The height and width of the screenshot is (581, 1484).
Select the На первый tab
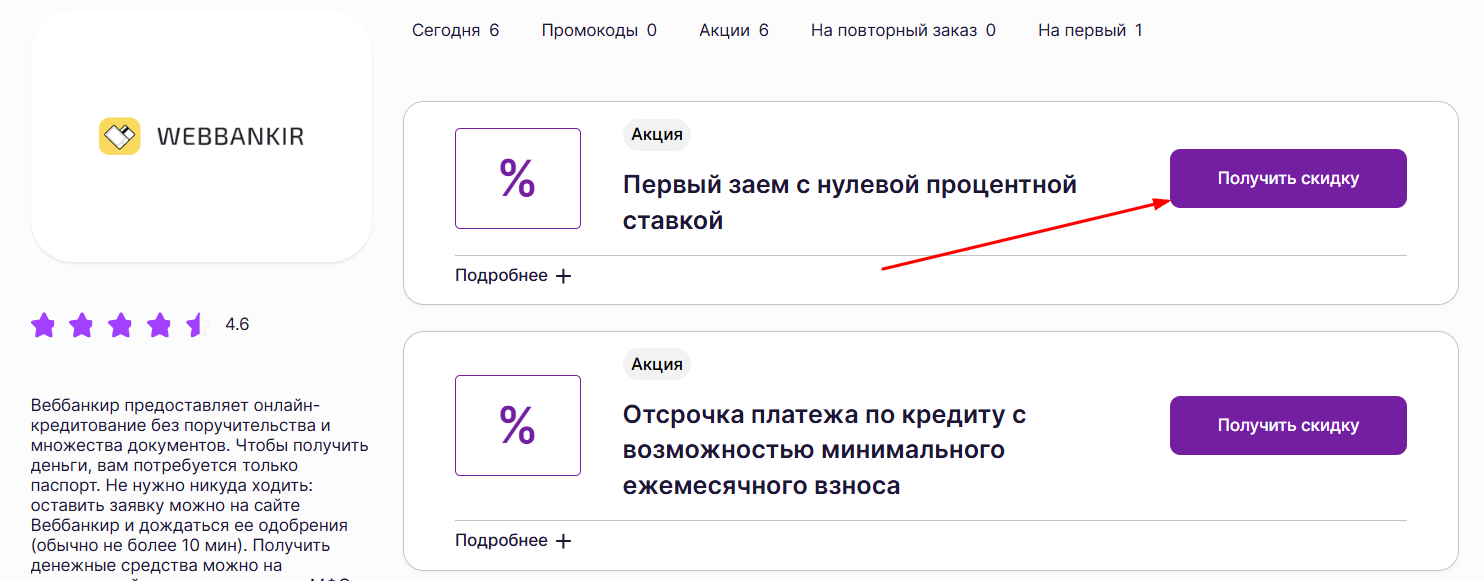click(x=1089, y=30)
